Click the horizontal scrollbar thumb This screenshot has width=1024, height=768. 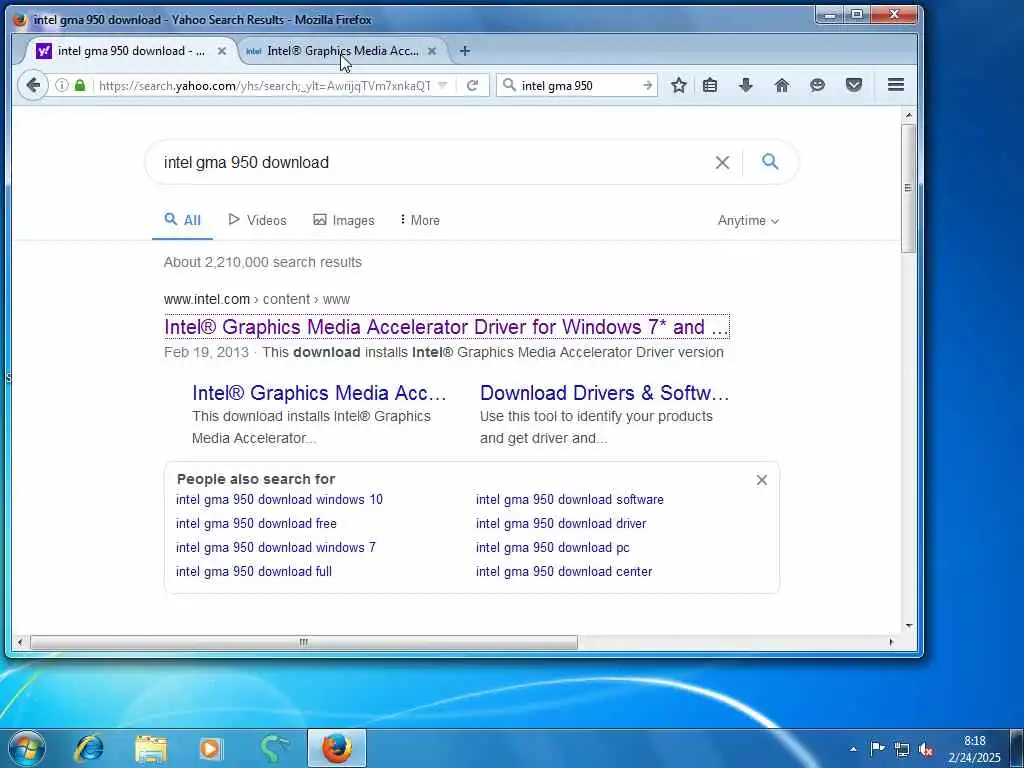click(303, 643)
